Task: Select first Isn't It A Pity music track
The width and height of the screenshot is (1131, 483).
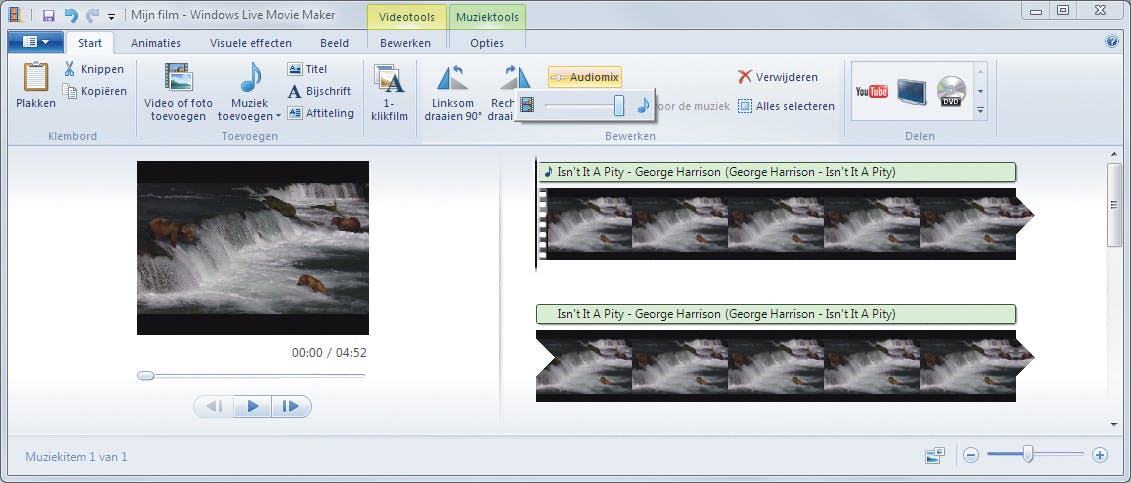Action: coord(776,172)
